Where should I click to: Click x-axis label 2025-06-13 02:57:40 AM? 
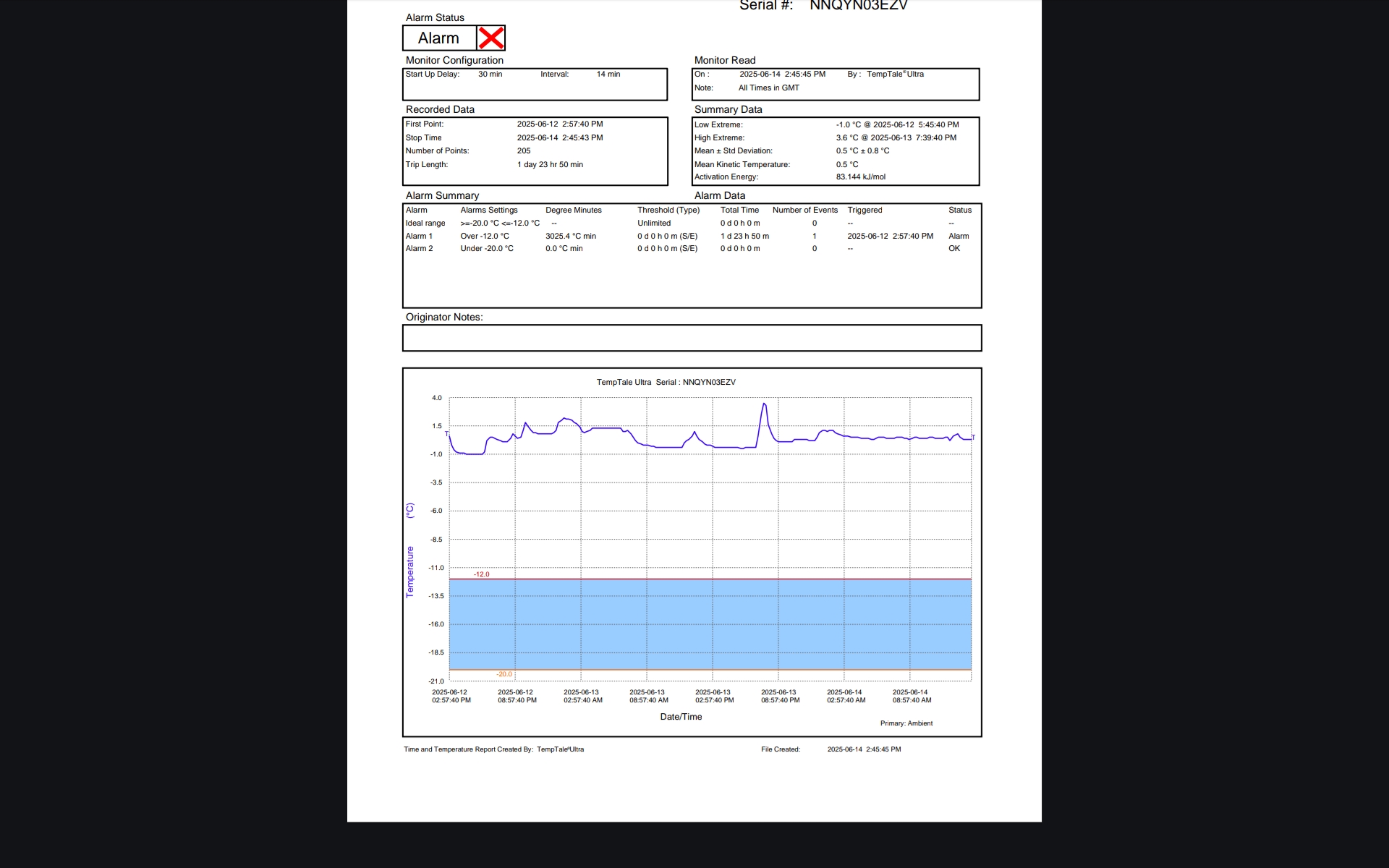point(582,697)
